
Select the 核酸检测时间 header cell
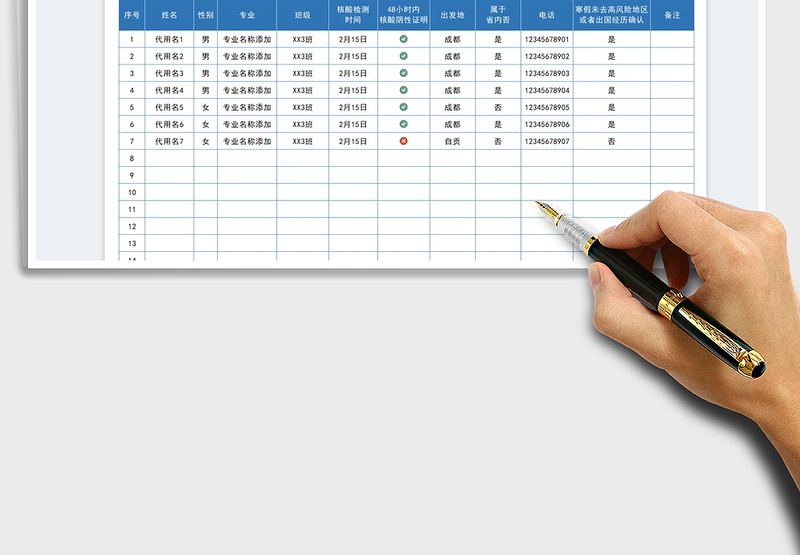tap(353, 15)
